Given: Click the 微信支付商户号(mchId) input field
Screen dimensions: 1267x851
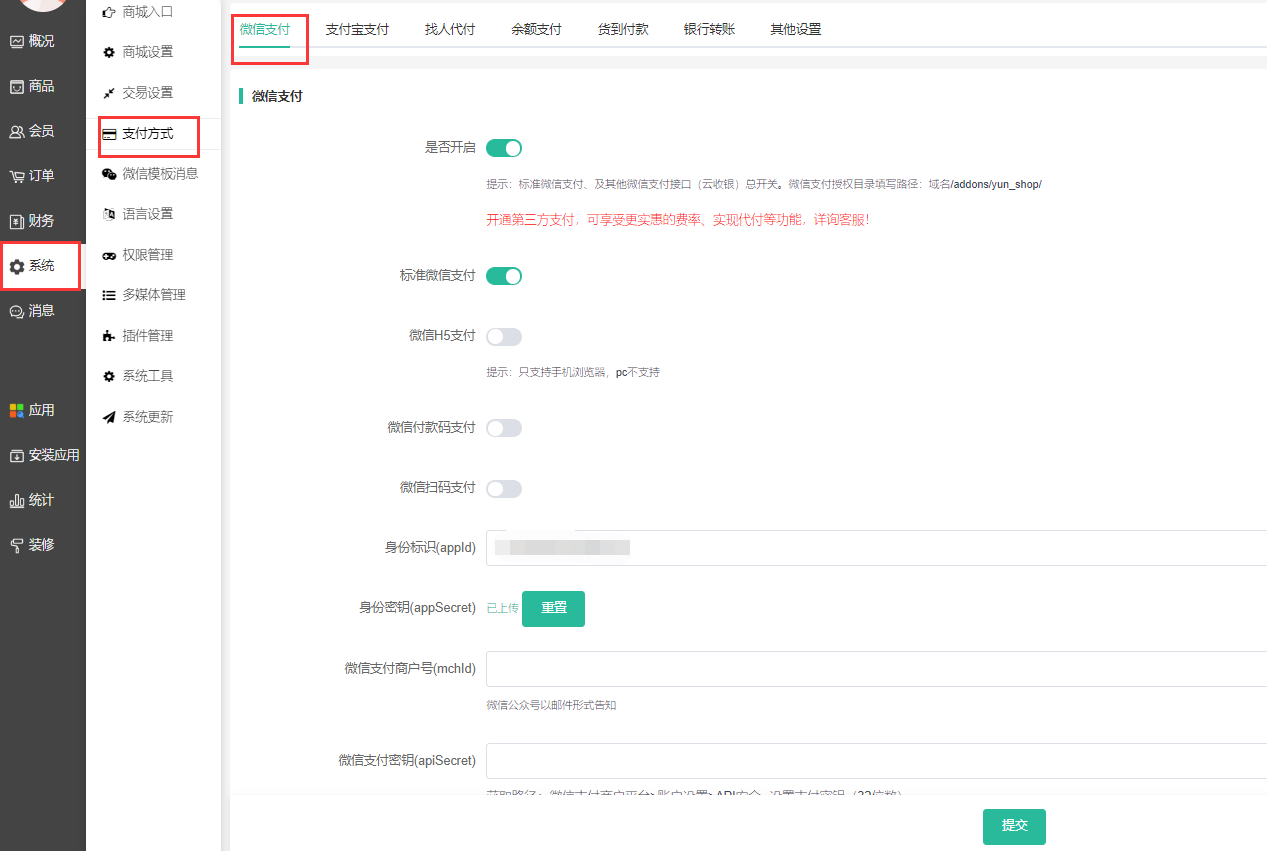Looking at the screenshot, I should pos(876,669).
